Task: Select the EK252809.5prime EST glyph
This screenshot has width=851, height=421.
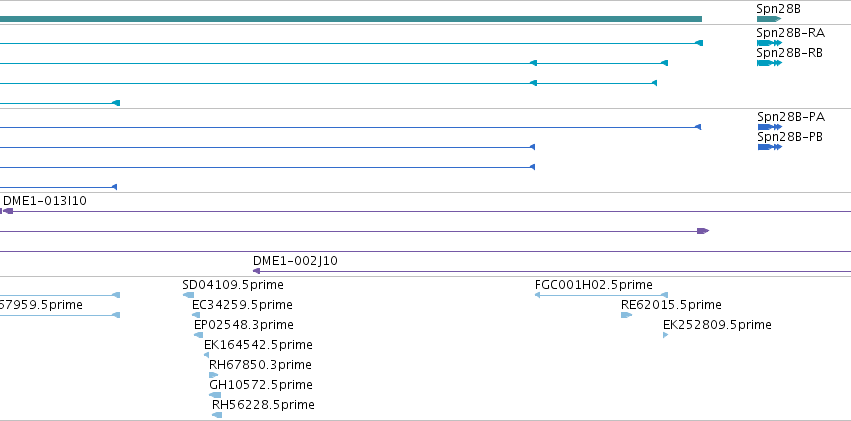Action: tap(665, 335)
